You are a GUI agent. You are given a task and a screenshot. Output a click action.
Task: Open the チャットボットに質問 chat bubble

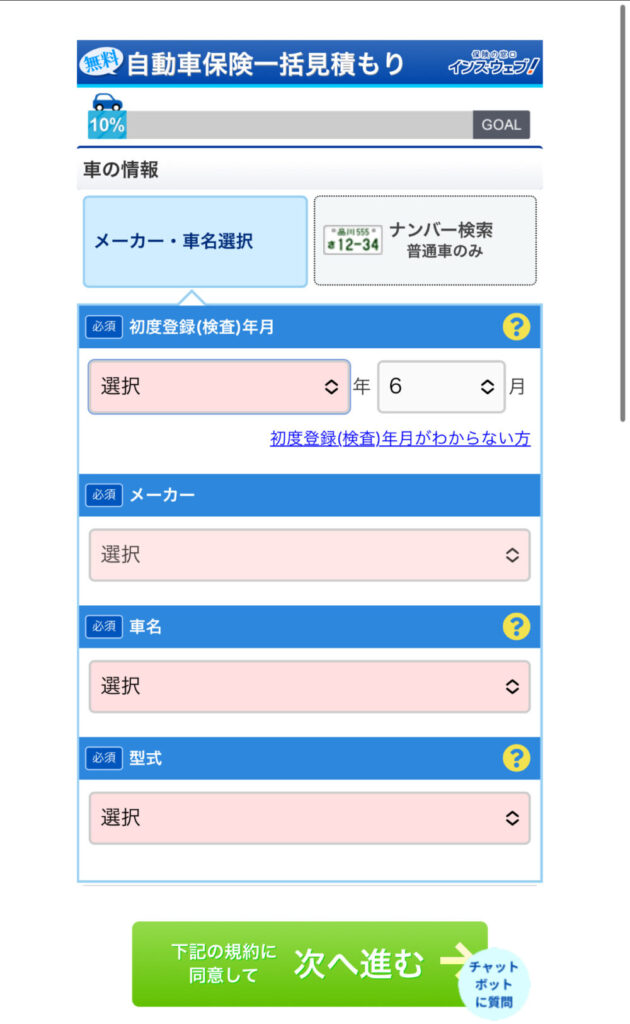click(x=494, y=984)
